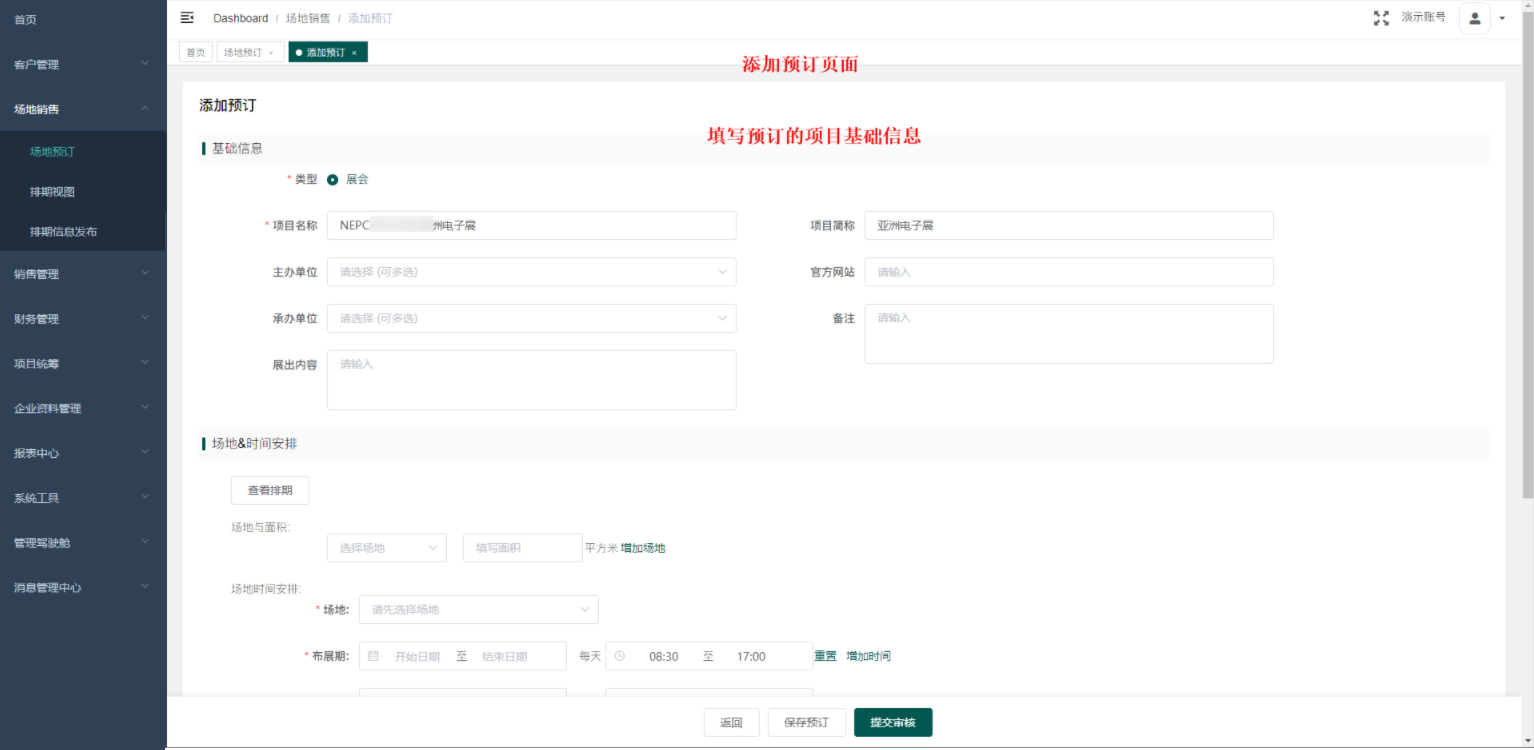Click 保存预订 button
The image size is (1534, 750).
(x=806, y=722)
